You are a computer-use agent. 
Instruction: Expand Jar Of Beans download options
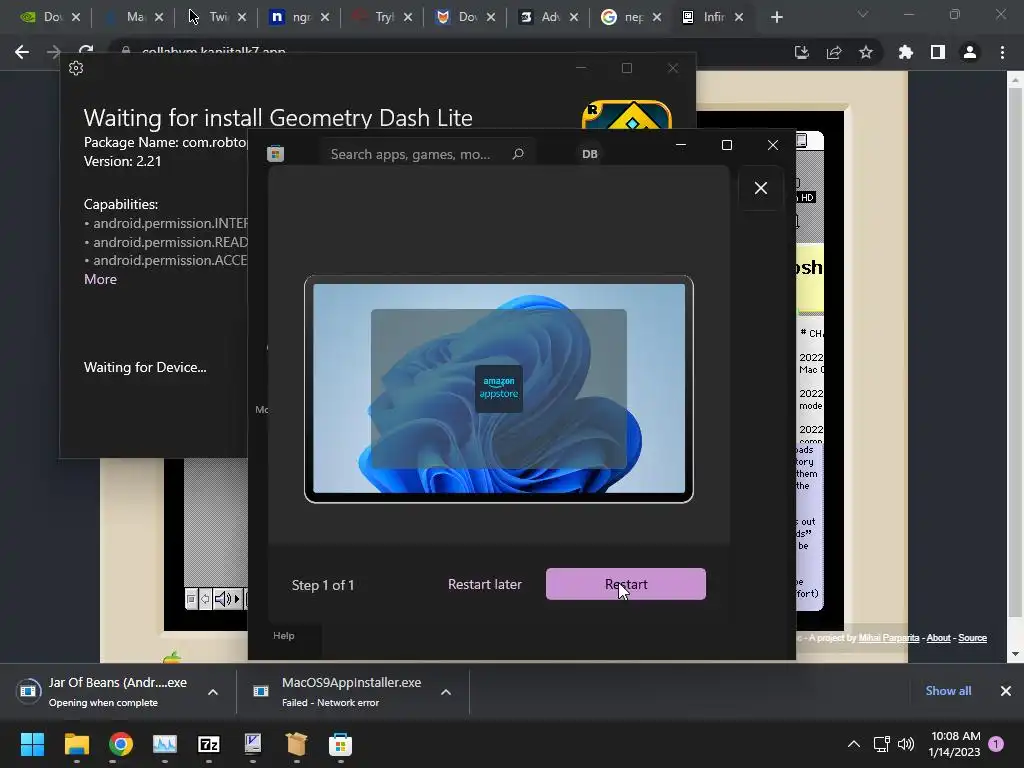point(213,692)
